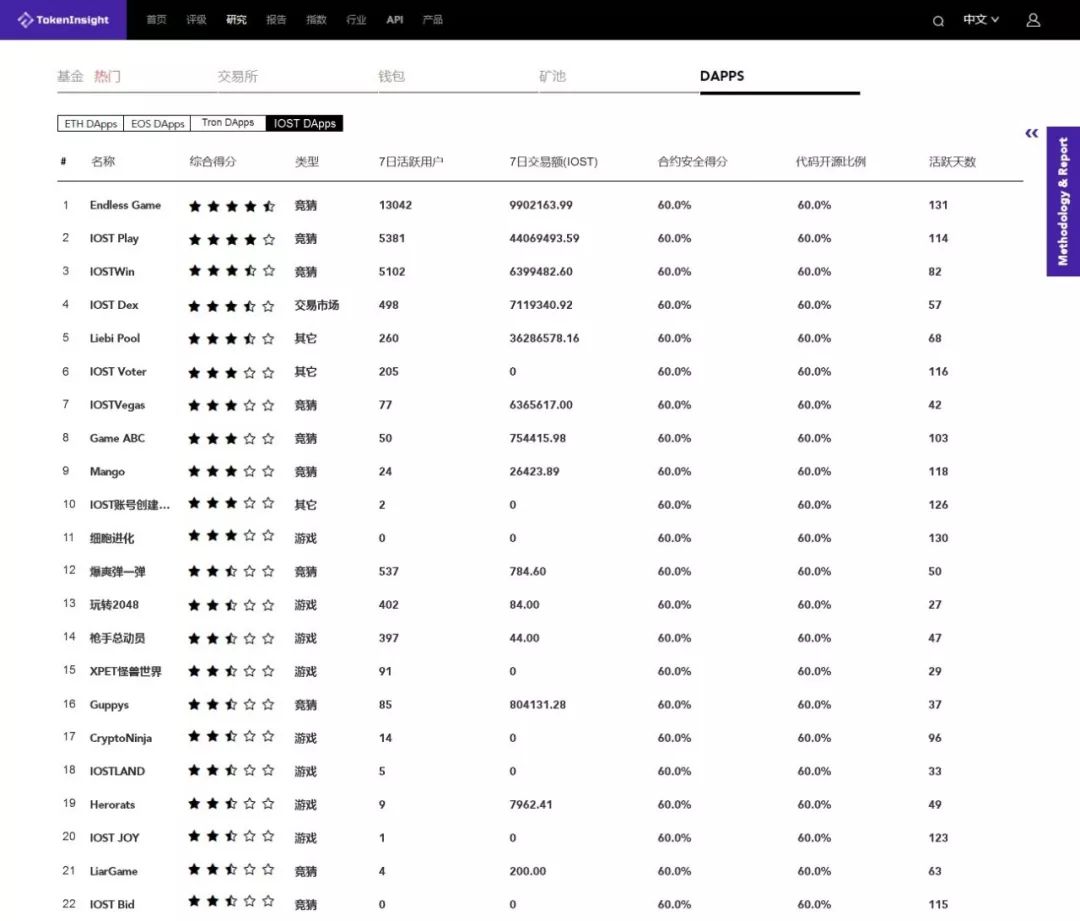The width and height of the screenshot is (1080, 921).
Task: Open the Herorats entry
Action: pyautogui.click(x=112, y=804)
